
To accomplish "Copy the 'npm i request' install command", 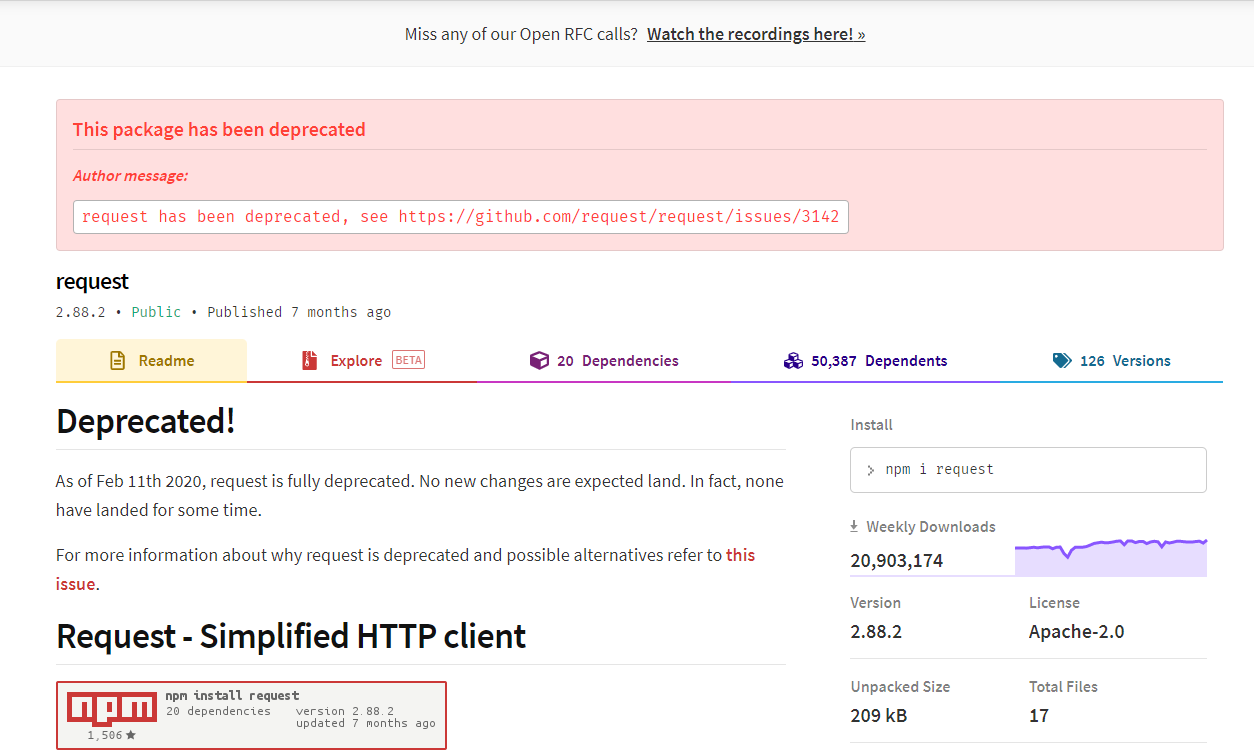I will coord(1028,470).
